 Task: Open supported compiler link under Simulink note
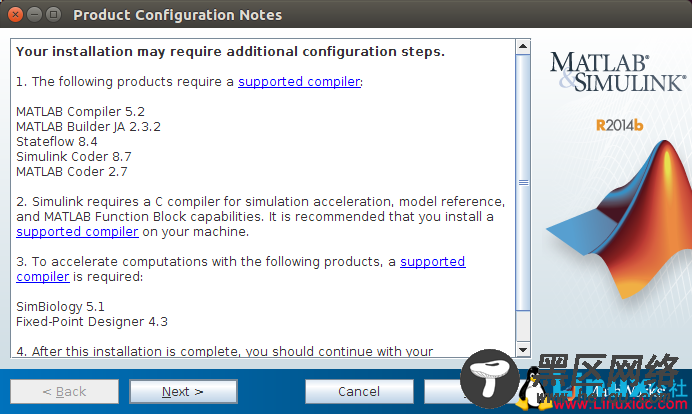pos(77,231)
